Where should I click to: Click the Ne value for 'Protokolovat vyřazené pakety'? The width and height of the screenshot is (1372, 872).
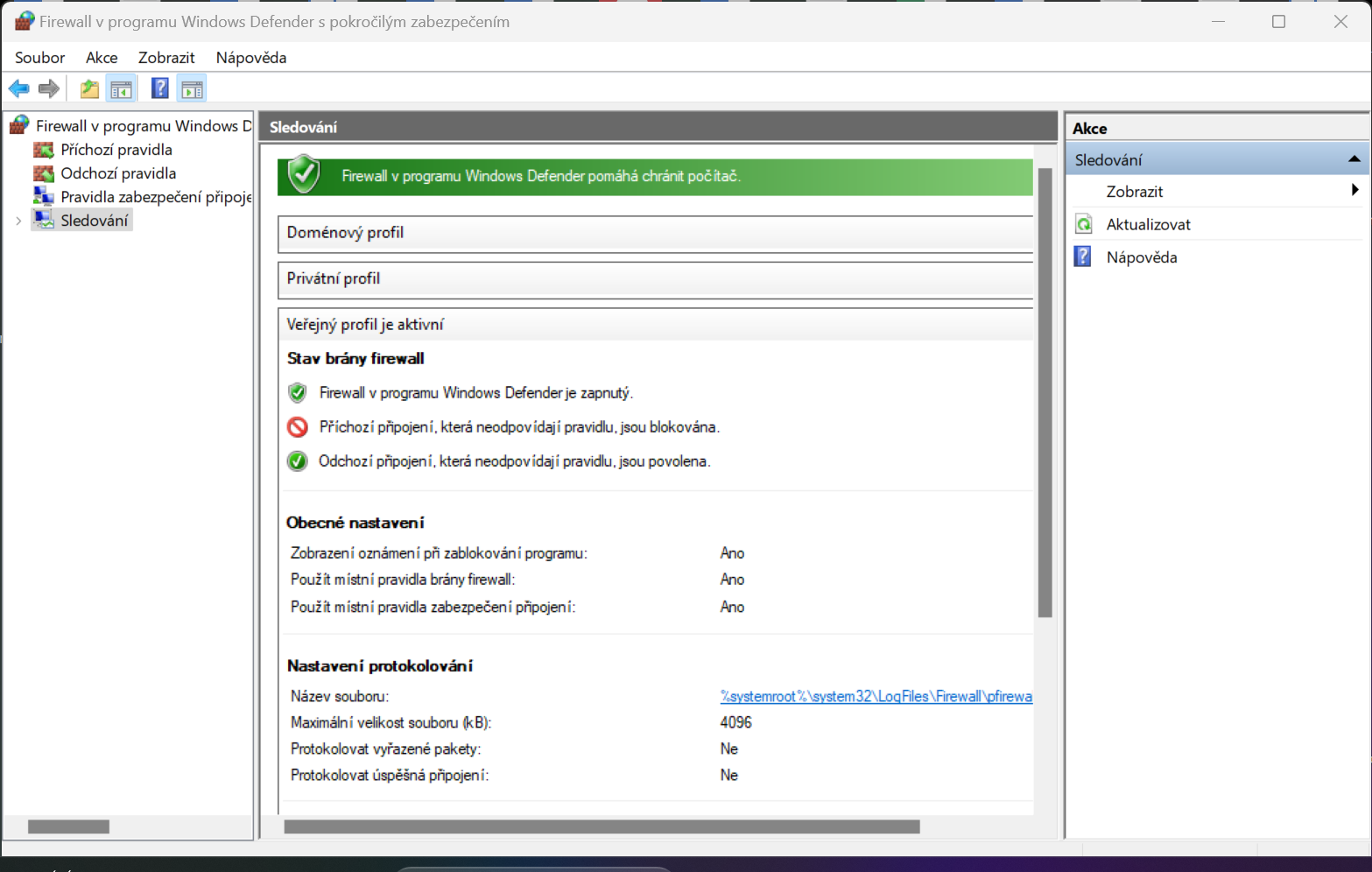click(x=728, y=749)
